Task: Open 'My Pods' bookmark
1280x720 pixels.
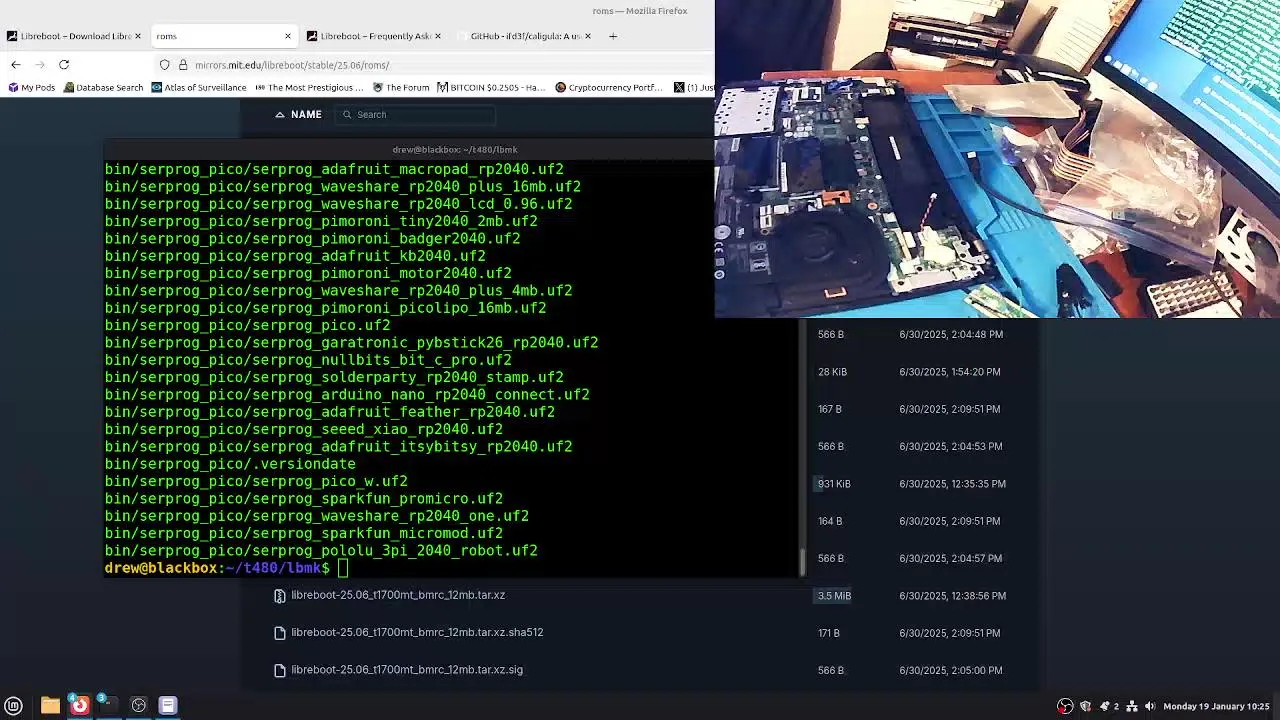Action: coord(32,88)
